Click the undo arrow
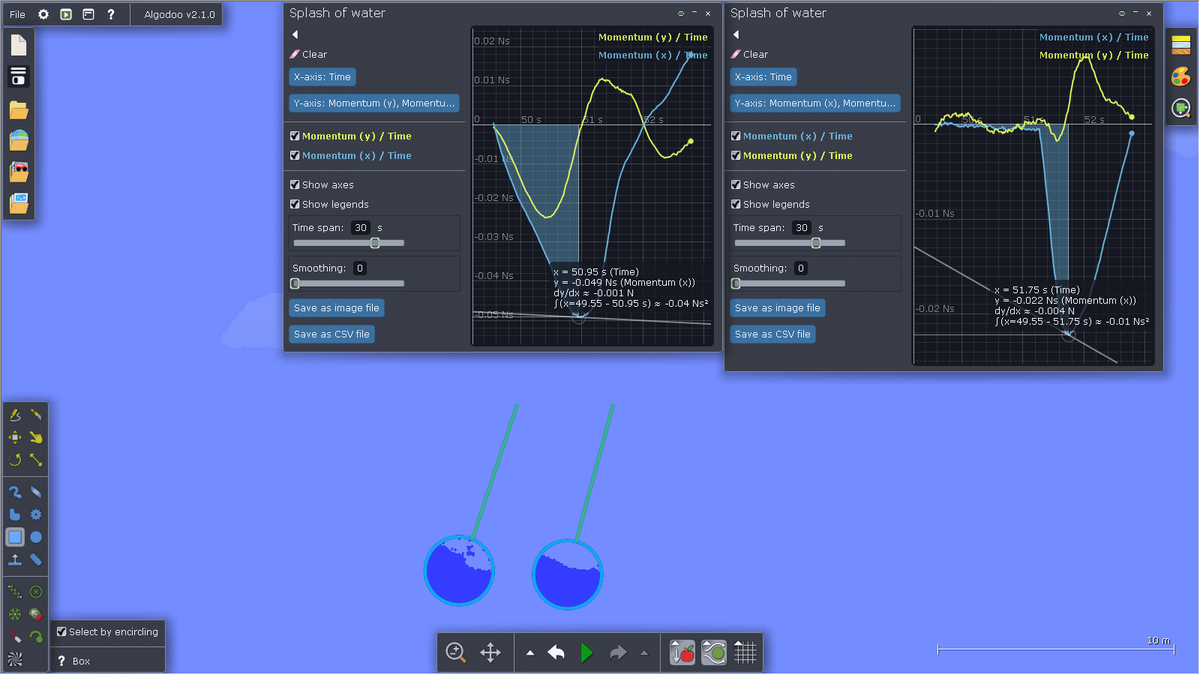Viewport: 1200px width, 675px height. pyautogui.click(x=557, y=653)
